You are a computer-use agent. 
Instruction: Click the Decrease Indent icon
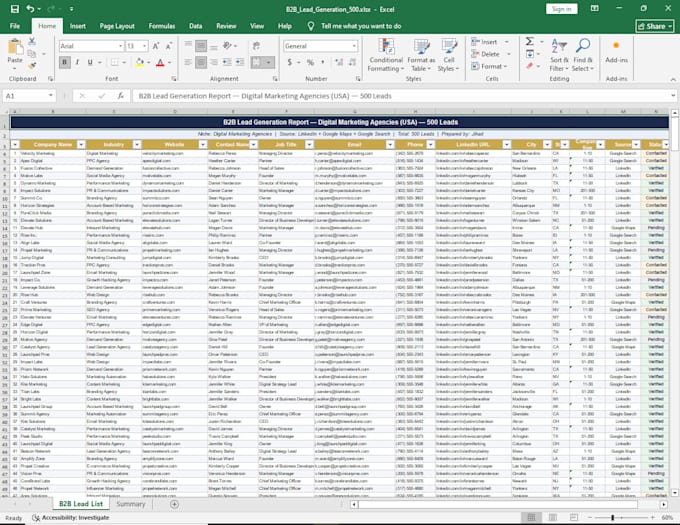227,62
